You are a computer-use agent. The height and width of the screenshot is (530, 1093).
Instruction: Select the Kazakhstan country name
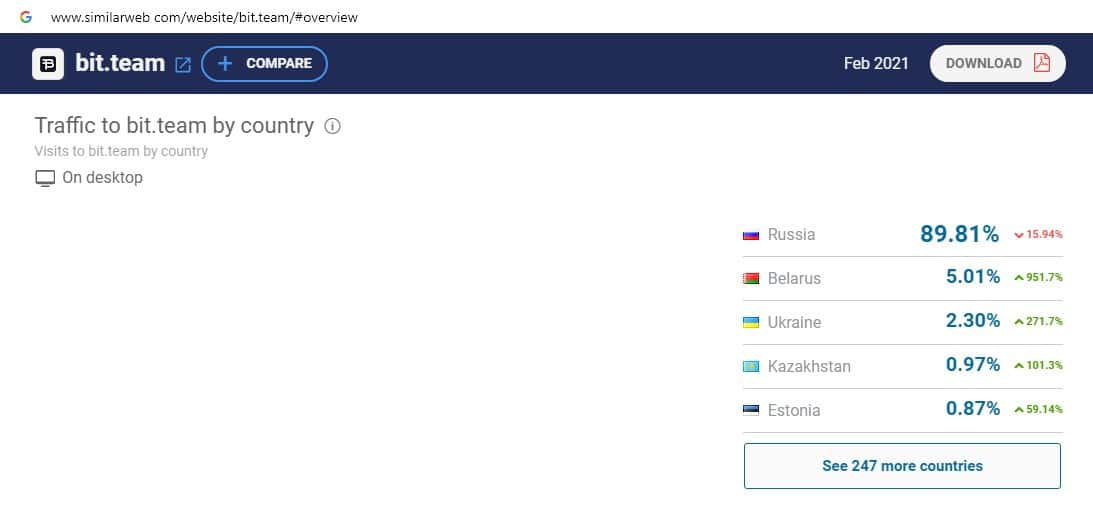809,366
